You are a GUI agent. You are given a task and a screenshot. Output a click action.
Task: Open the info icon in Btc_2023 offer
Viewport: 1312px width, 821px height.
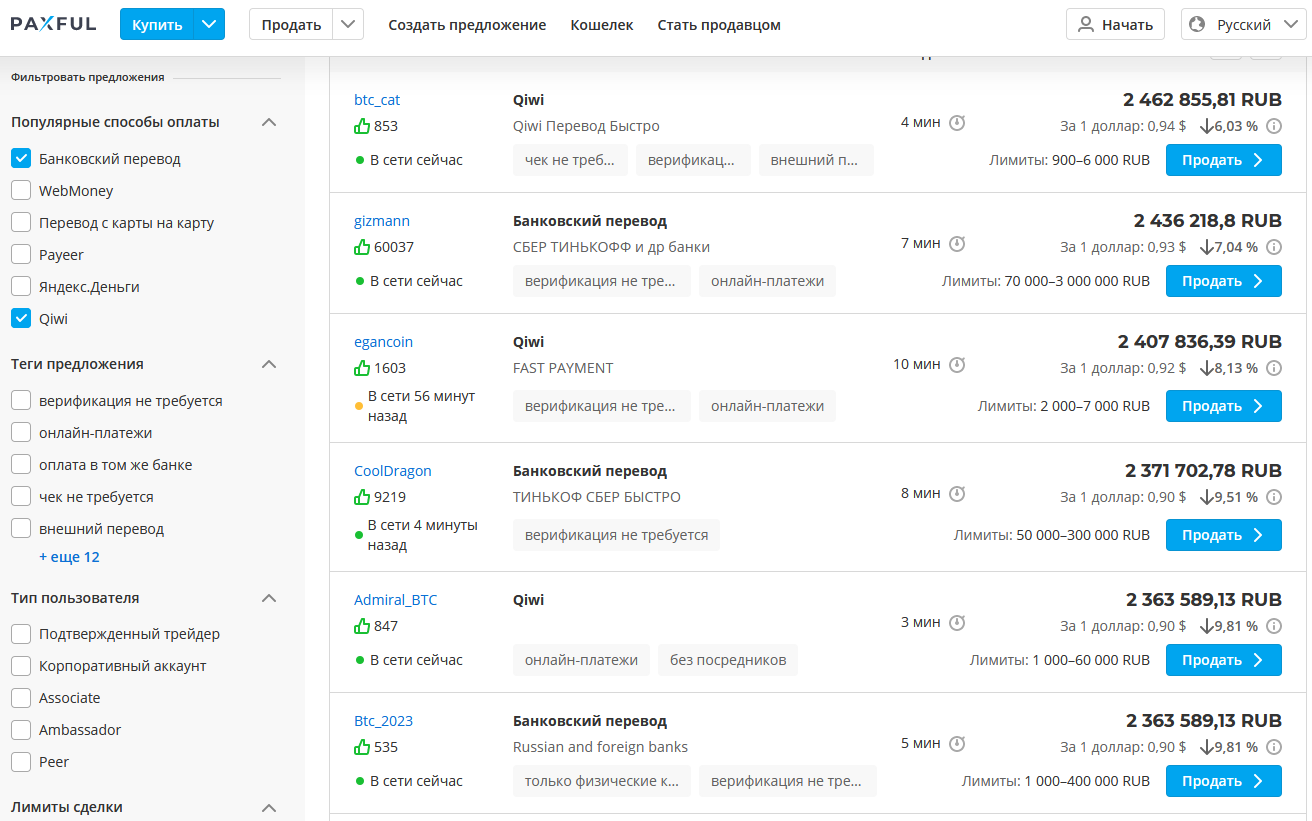pyautogui.click(x=1274, y=747)
